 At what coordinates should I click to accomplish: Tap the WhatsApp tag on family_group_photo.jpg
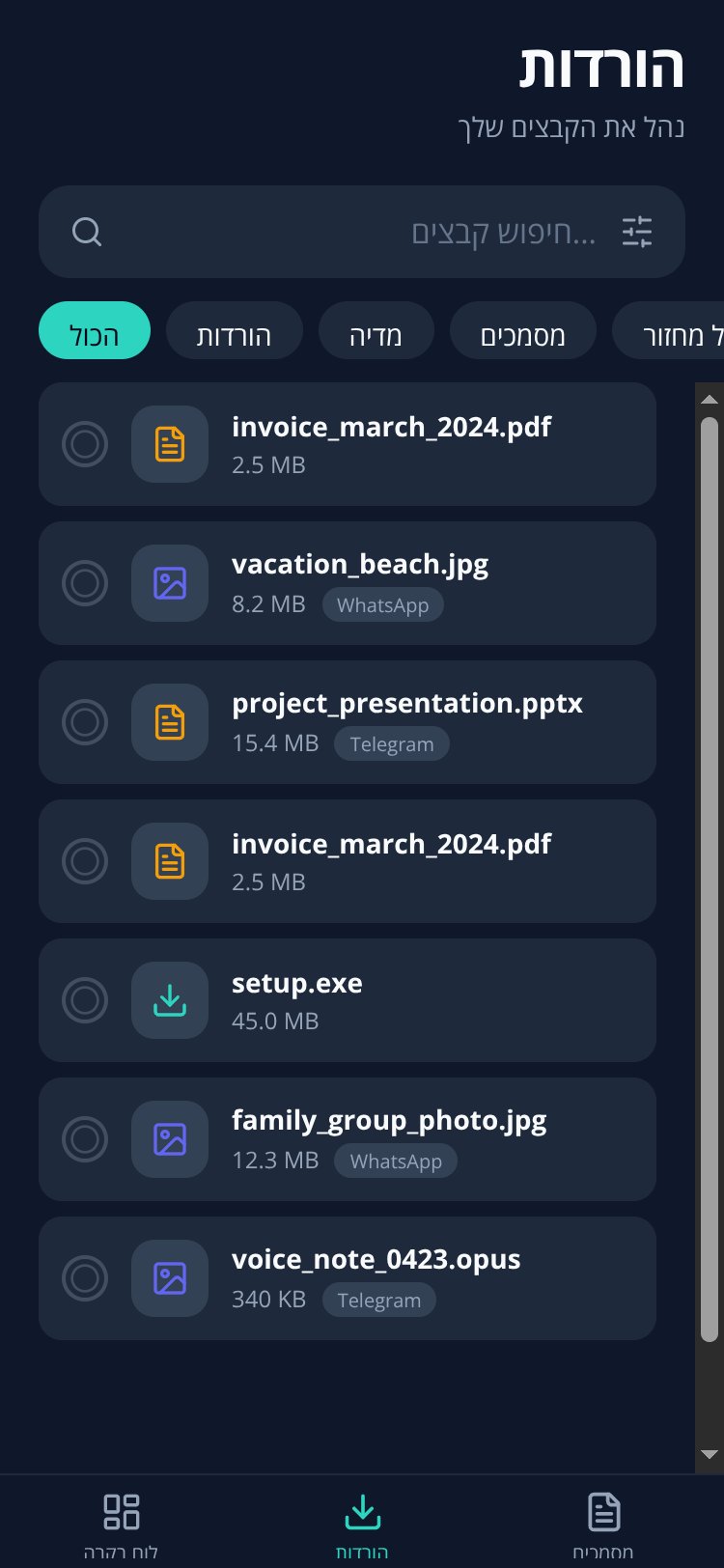pyautogui.click(x=396, y=1161)
